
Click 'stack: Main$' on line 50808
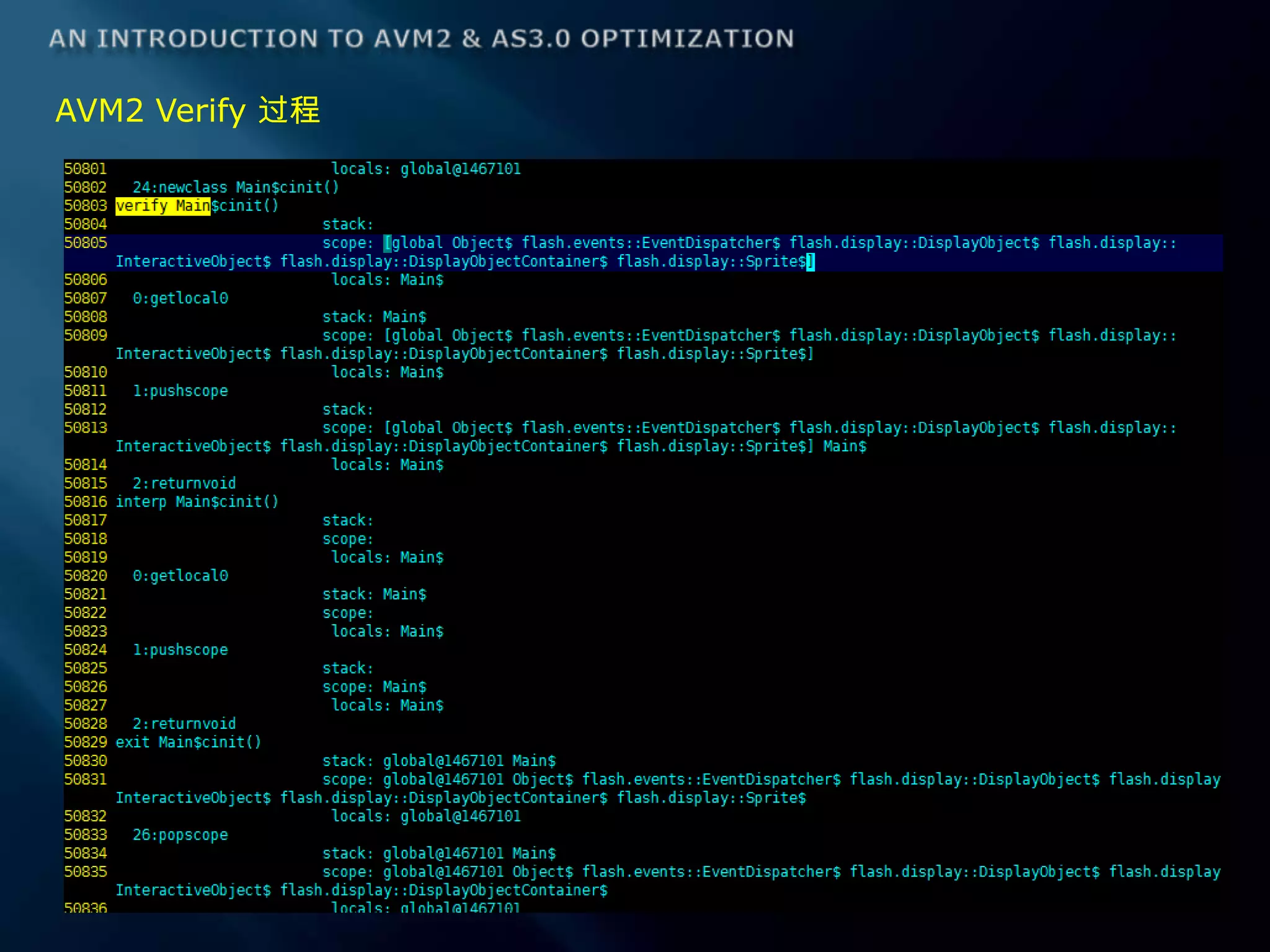point(375,317)
